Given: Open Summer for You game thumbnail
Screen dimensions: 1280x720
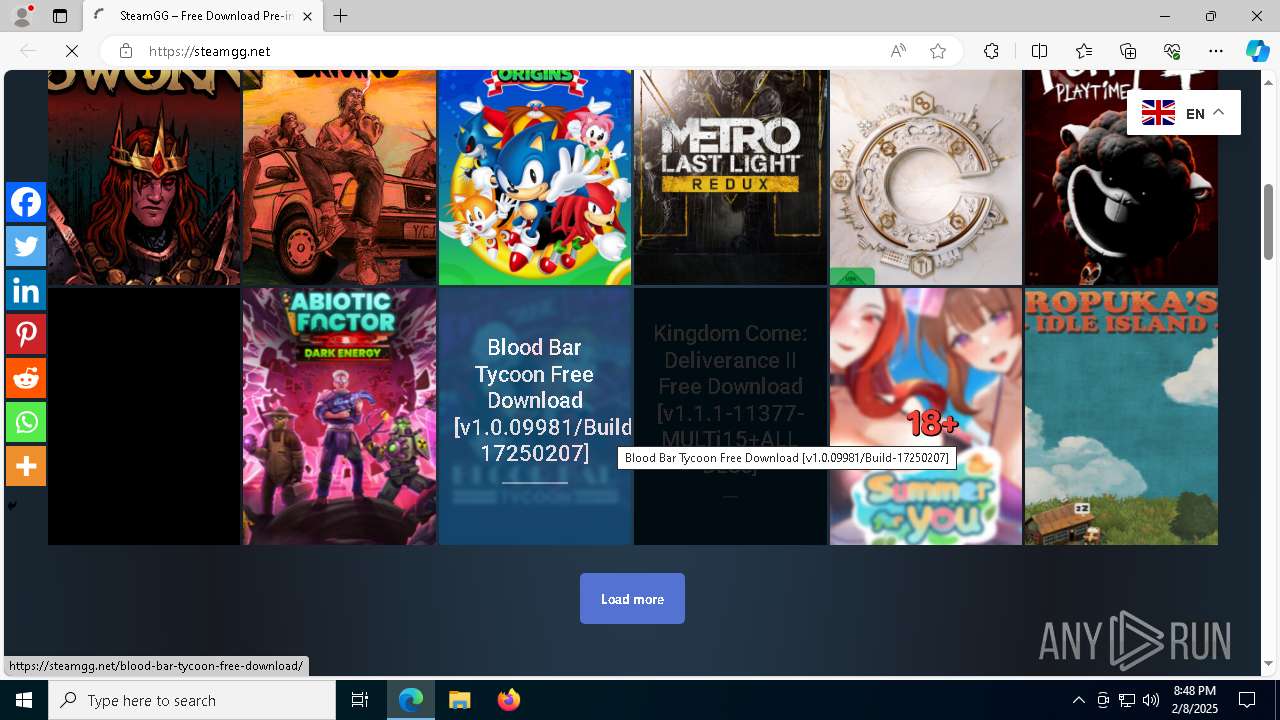Looking at the screenshot, I should 926,416.
